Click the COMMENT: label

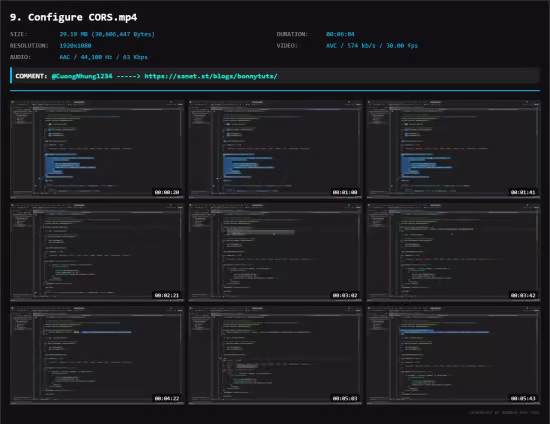pyautogui.click(x=31, y=76)
